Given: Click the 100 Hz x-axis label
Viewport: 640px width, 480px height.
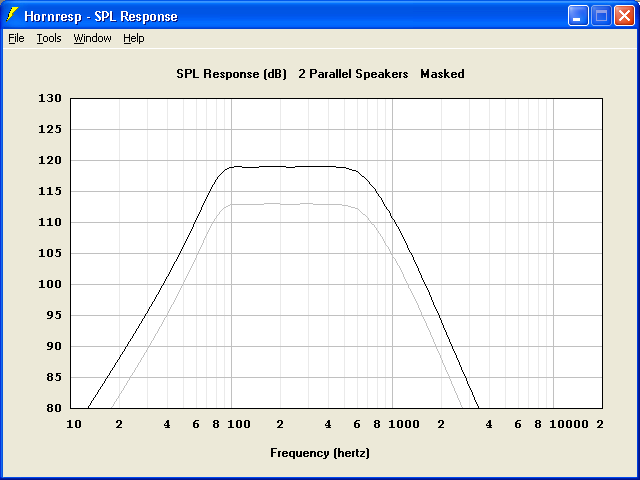Looking at the screenshot, I should click(239, 424).
